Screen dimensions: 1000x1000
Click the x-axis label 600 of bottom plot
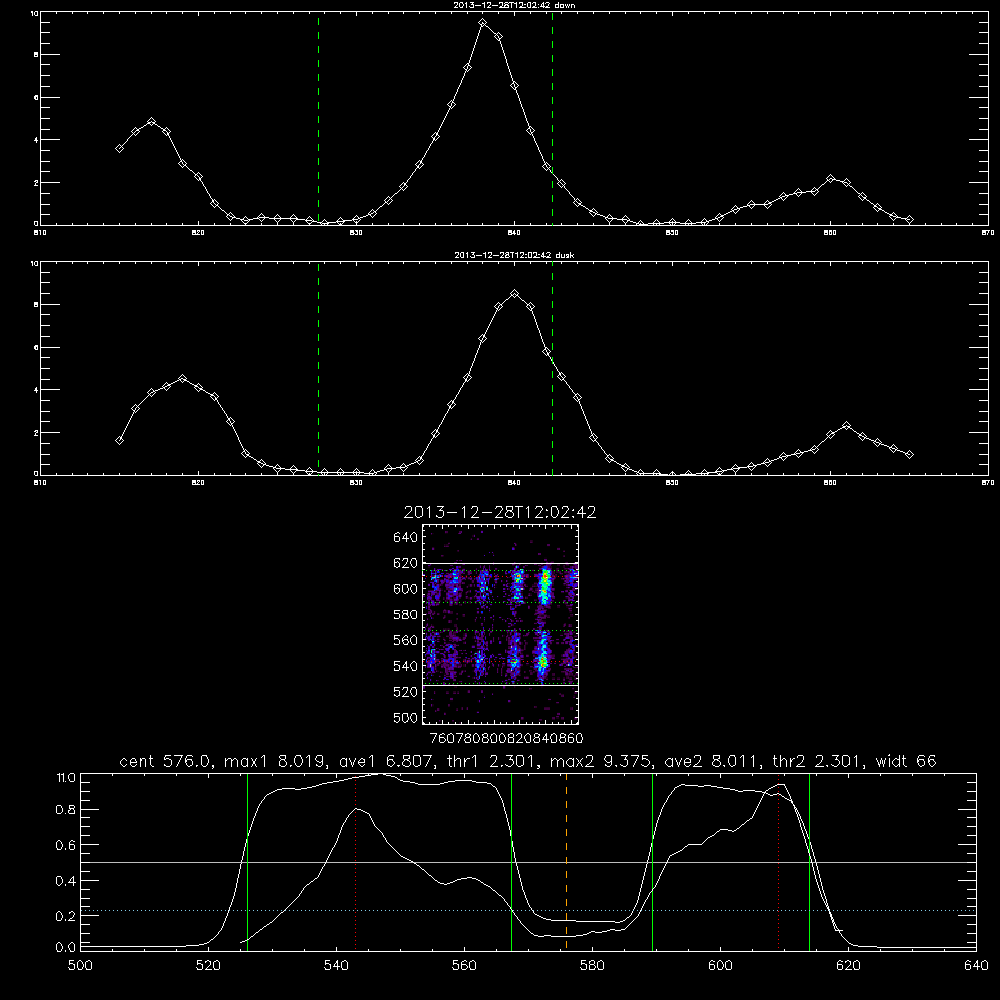(720, 966)
